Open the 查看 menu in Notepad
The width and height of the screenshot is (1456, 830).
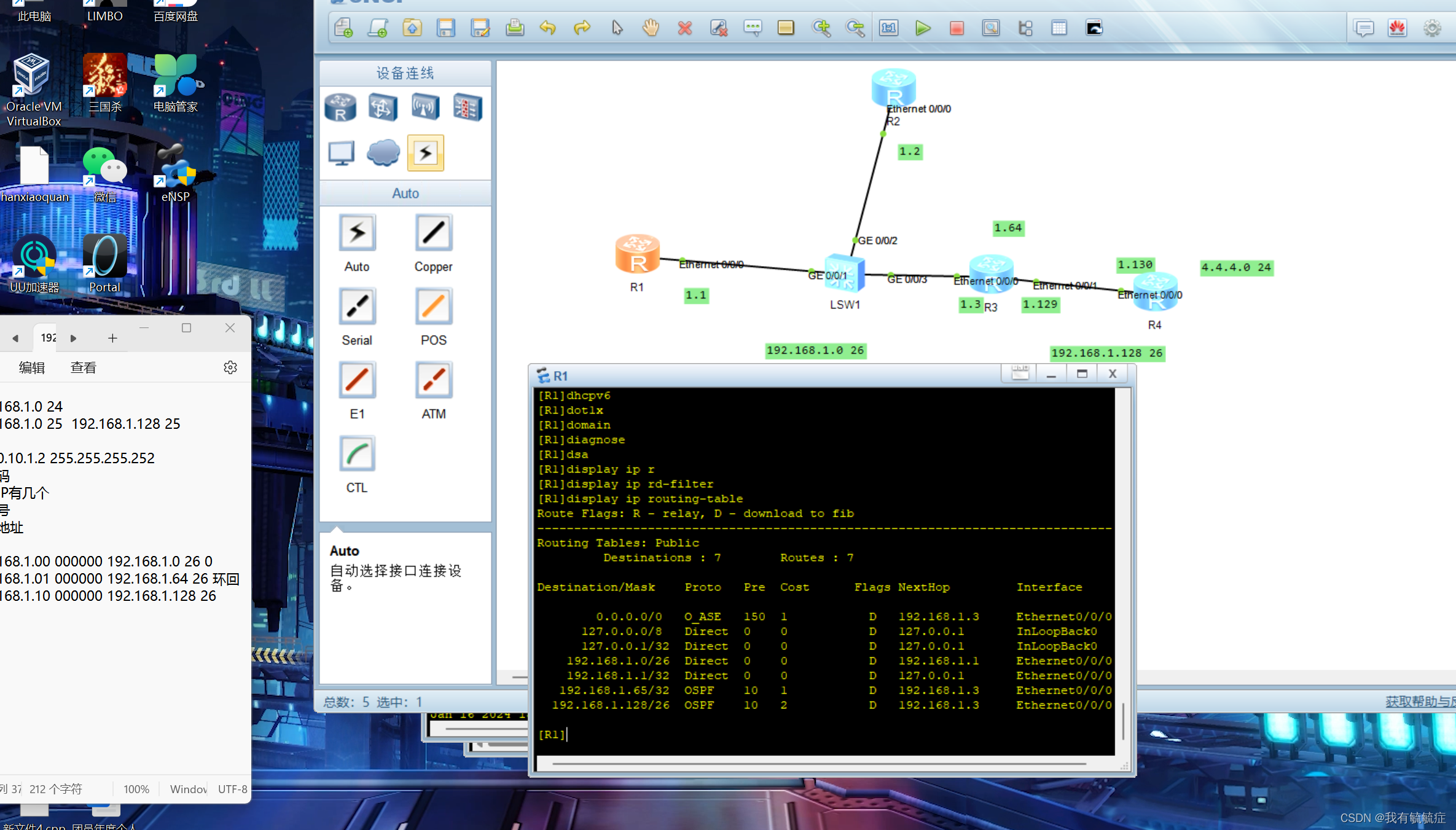tap(84, 367)
